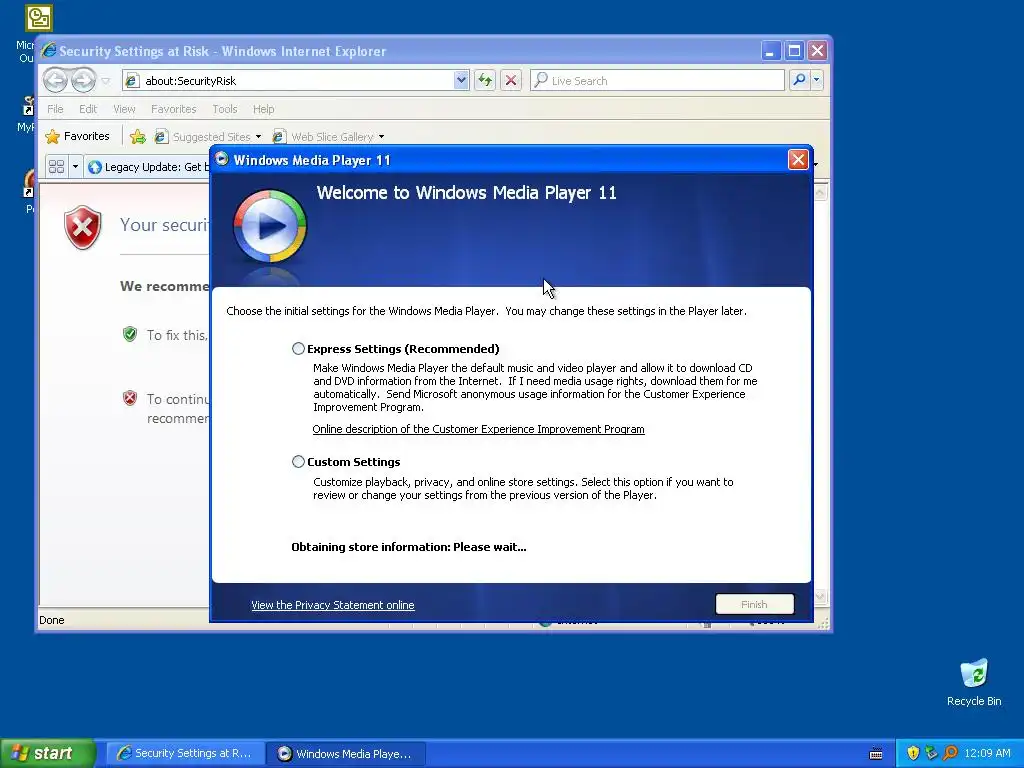Click the on-screen keyboard tray icon
The width and height of the screenshot is (1024, 768).
[x=876, y=754]
